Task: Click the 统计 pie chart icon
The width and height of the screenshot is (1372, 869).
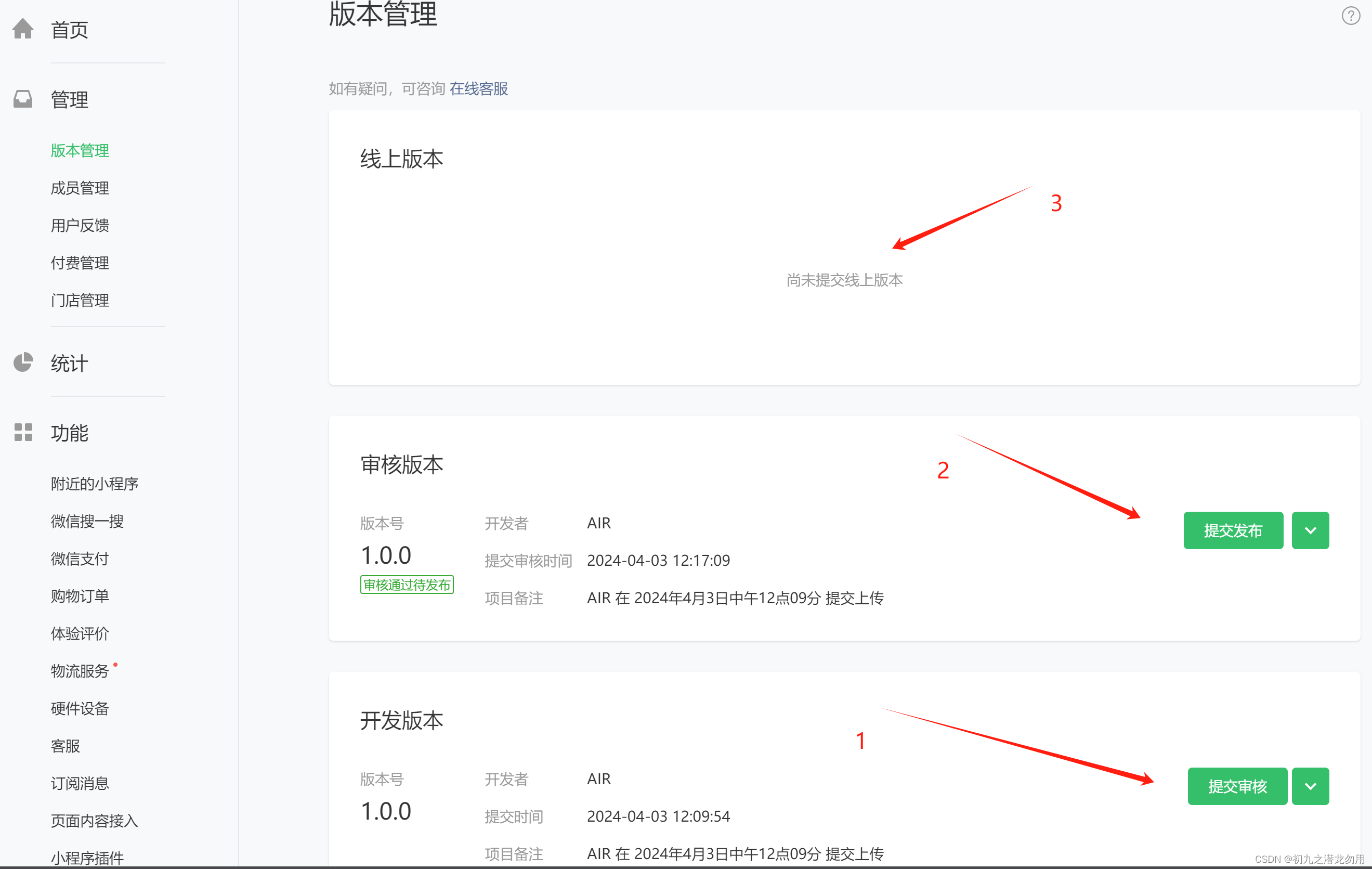Action: [x=23, y=362]
